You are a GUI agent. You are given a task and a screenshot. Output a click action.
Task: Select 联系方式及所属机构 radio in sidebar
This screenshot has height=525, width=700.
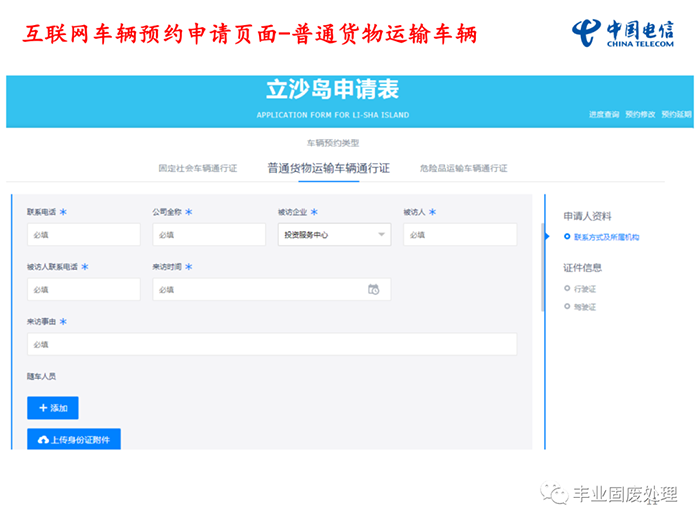[567, 237]
